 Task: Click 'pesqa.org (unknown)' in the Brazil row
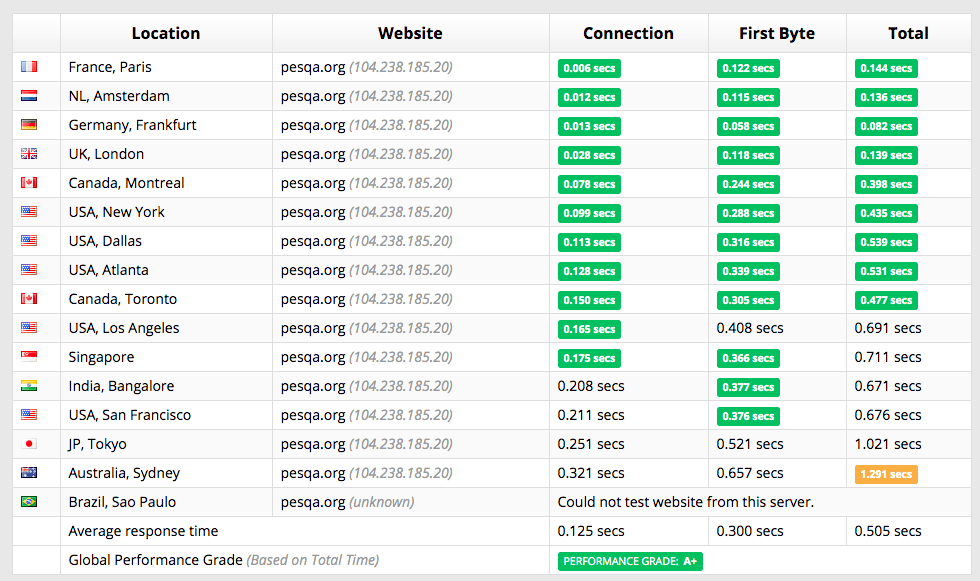tap(348, 502)
